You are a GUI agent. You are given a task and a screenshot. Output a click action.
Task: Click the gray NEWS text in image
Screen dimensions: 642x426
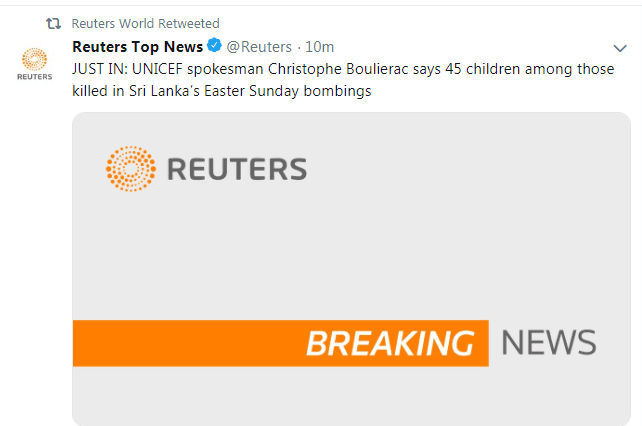coord(549,343)
